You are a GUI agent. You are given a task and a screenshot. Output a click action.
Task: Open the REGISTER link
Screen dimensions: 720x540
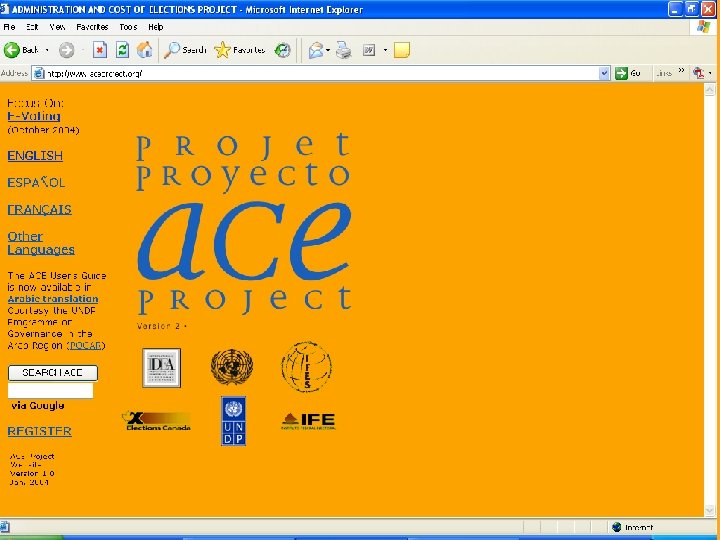[39, 431]
